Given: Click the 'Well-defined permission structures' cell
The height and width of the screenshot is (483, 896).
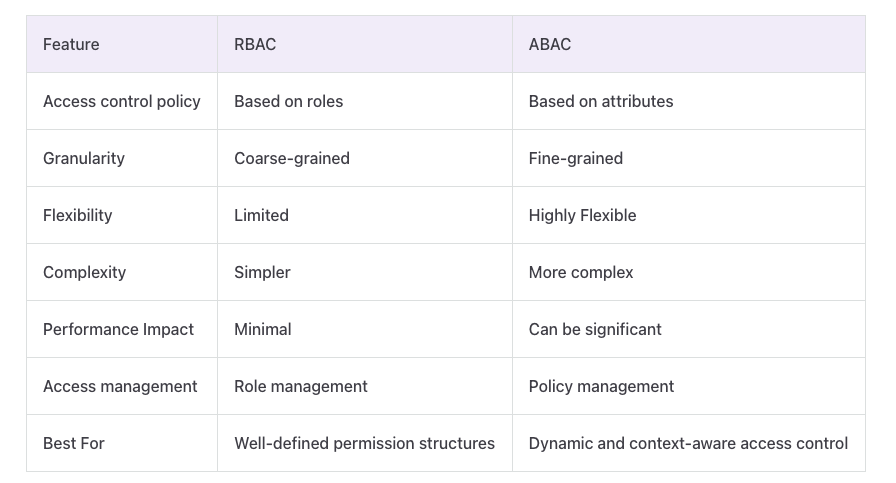Looking at the screenshot, I should 364,443.
